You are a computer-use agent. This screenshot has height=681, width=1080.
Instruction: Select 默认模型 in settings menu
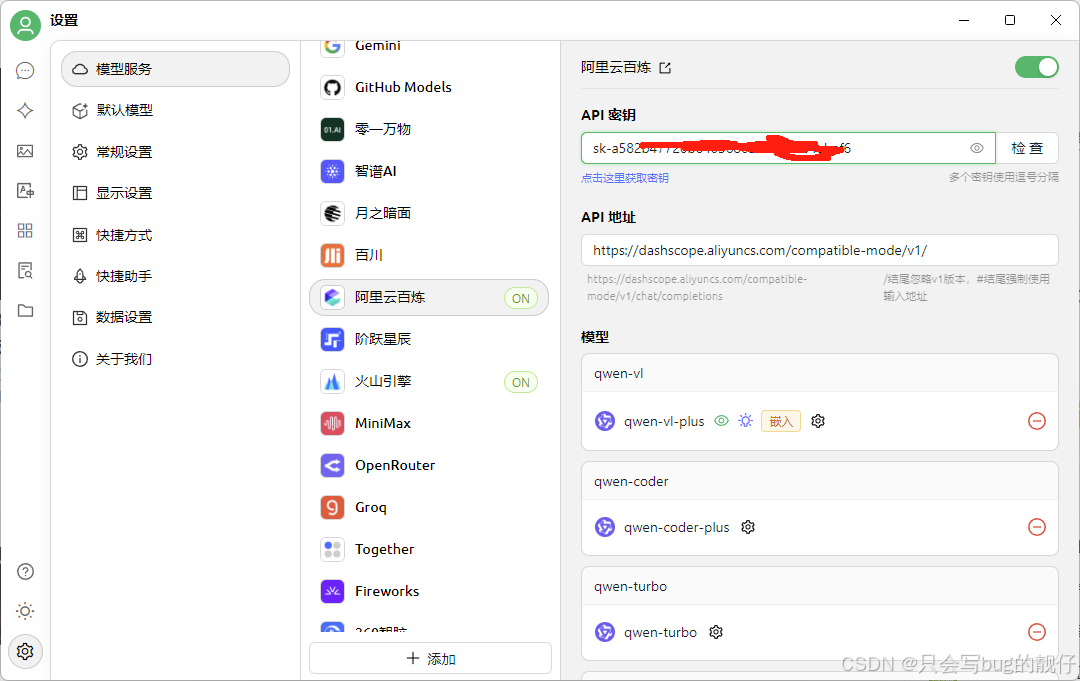pos(176,110)
